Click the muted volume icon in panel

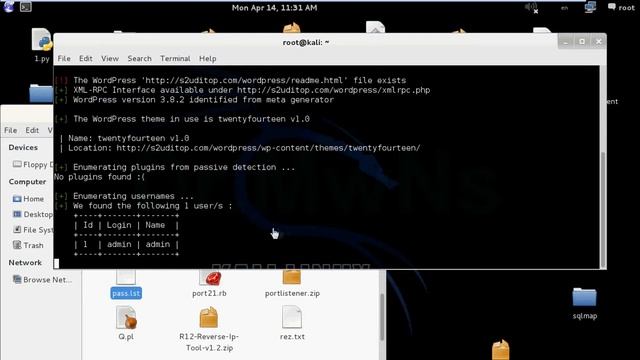click(531, 7)
